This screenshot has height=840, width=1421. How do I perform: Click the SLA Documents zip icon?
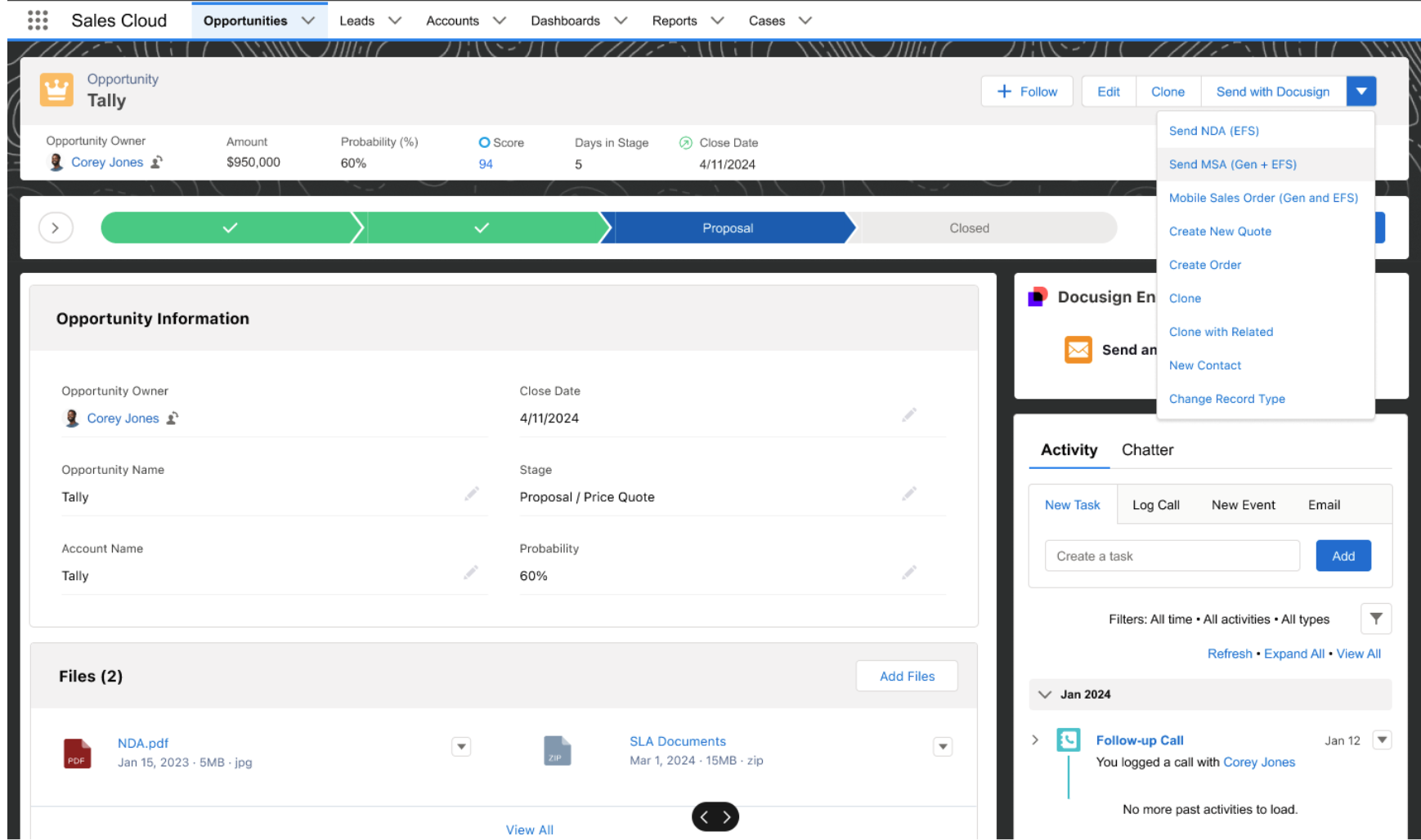557,751
